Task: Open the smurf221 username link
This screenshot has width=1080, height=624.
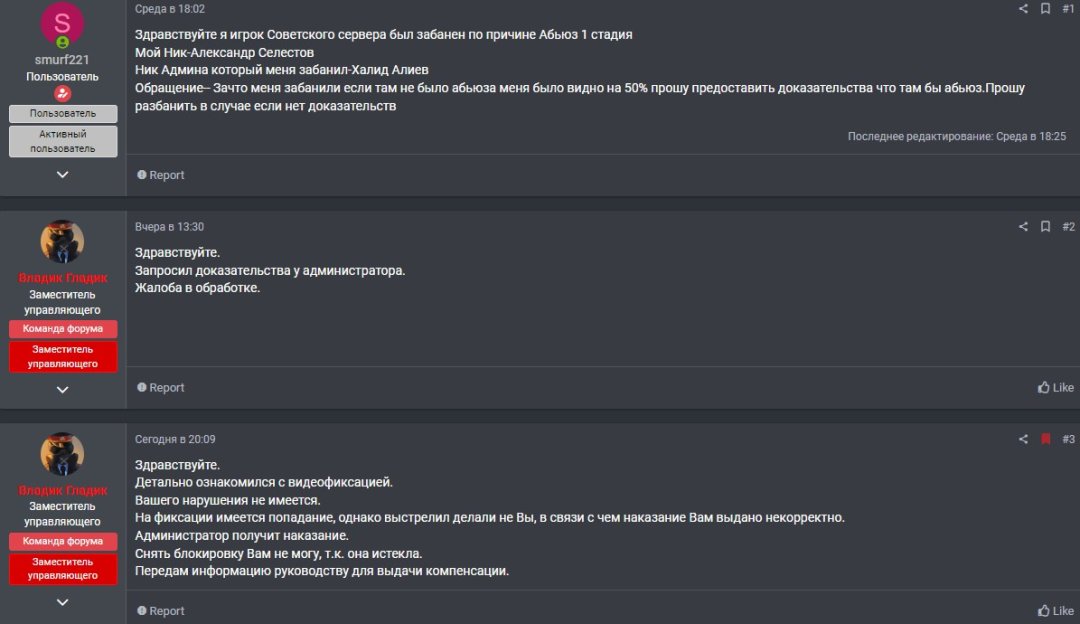Action: pyautogui.click(x=62, y=60)
